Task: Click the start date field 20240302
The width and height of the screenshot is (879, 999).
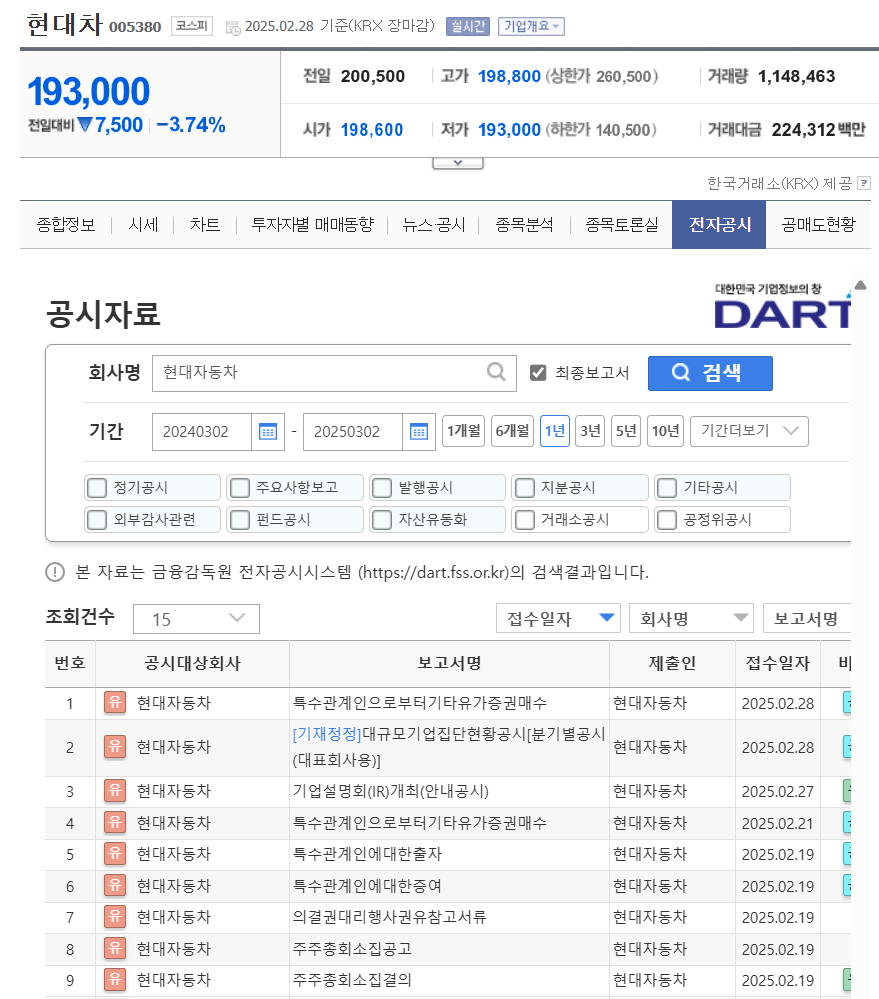Action: pos(202,432)
